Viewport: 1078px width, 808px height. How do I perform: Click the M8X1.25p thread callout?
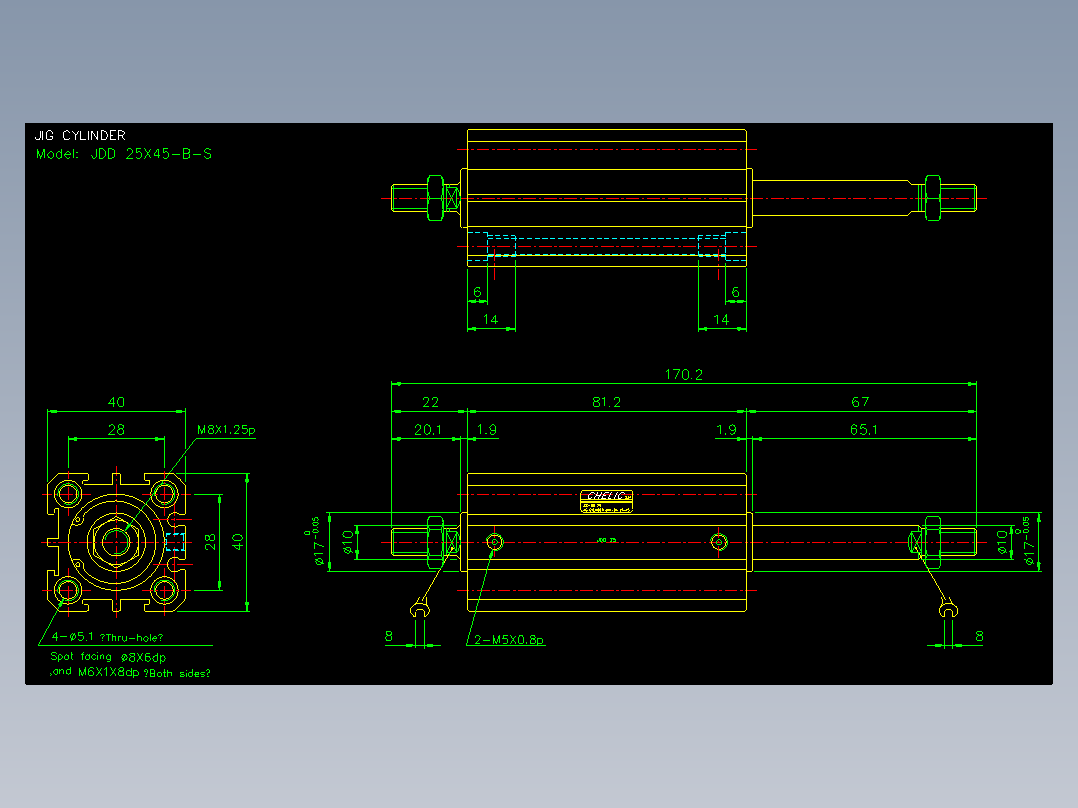click(x=226, y=430)
